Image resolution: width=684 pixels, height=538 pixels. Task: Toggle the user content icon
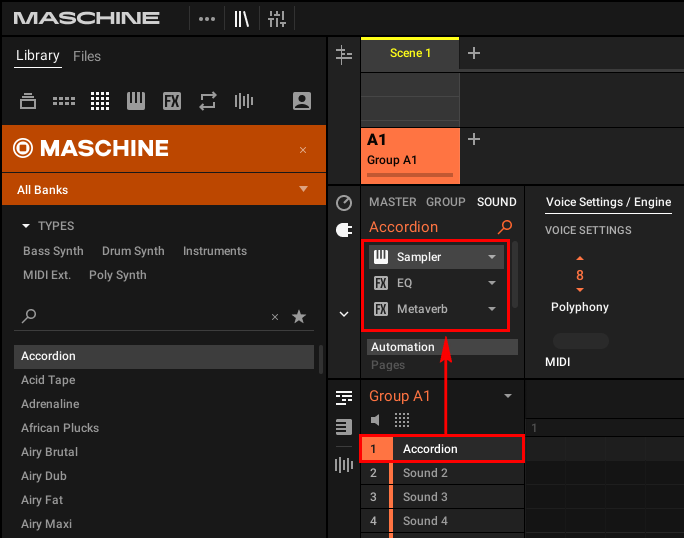pyautogui.click(x=302, y=101)
